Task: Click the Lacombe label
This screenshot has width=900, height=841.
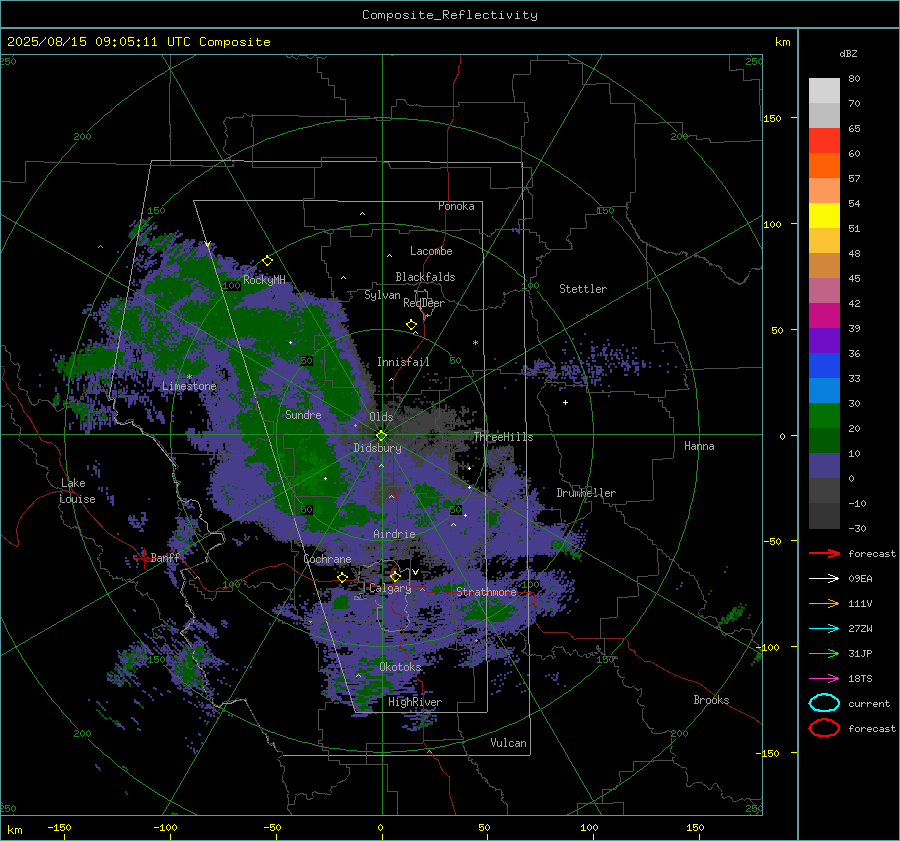Action: [431, 251]
